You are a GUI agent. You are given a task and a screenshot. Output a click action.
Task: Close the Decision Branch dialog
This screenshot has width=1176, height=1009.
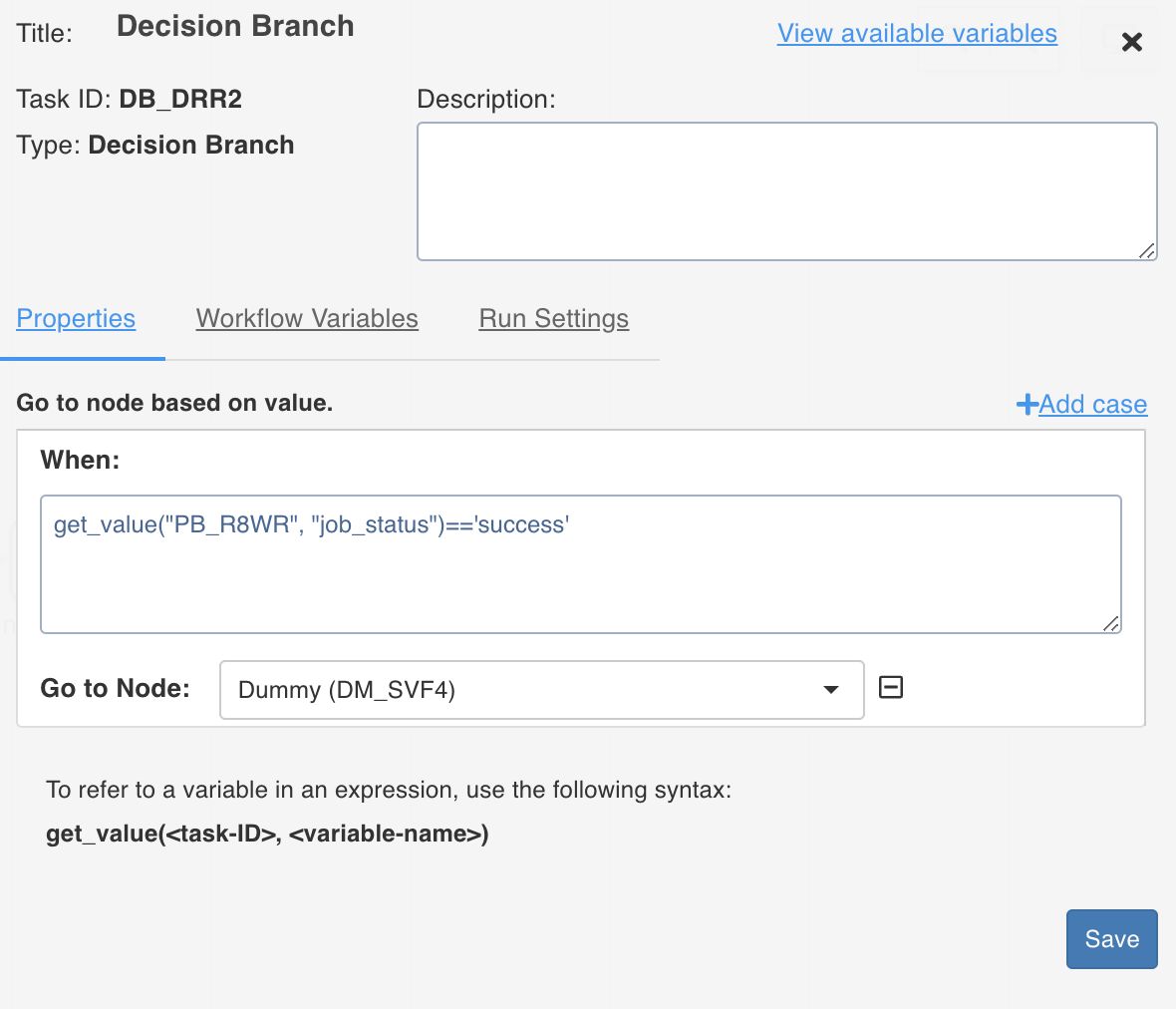coord(1131,42)
